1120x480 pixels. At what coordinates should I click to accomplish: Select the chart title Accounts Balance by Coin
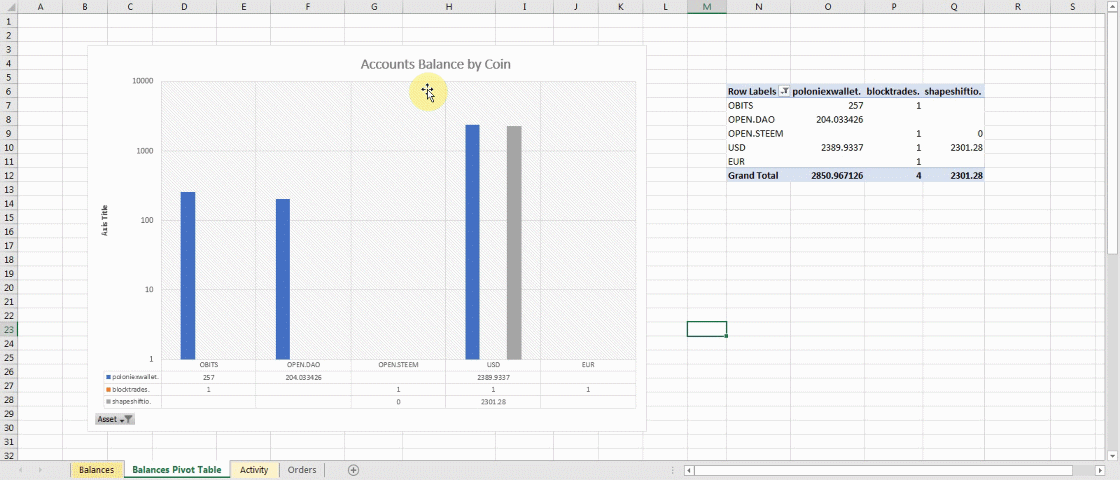pyautogui.click(x=436, y=64)
